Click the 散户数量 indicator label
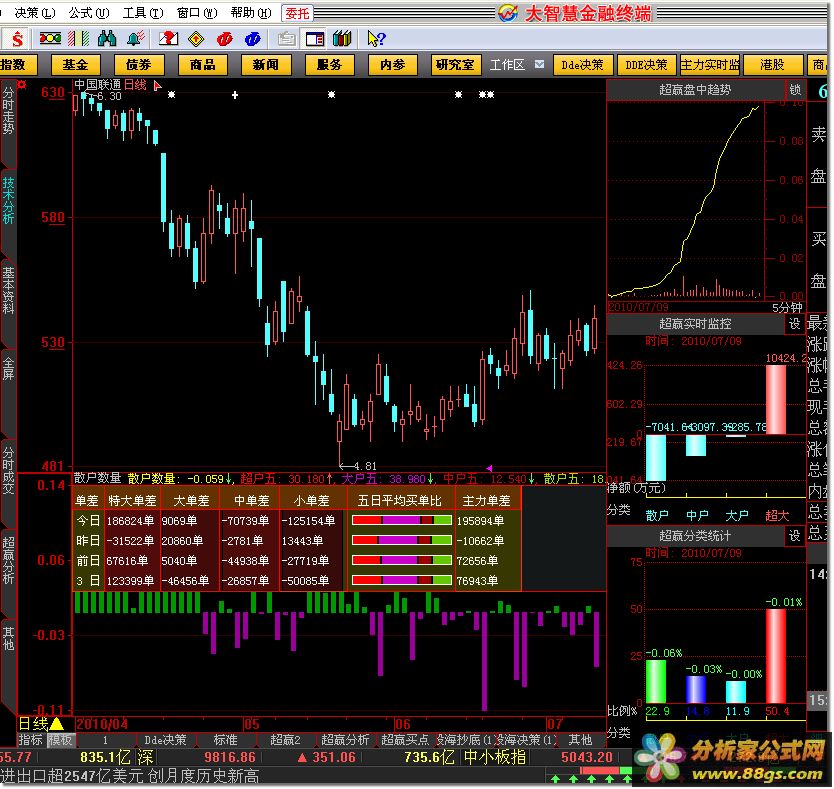Image resolution: width=834 pixels, height=789 pixels. coord(97,478)
